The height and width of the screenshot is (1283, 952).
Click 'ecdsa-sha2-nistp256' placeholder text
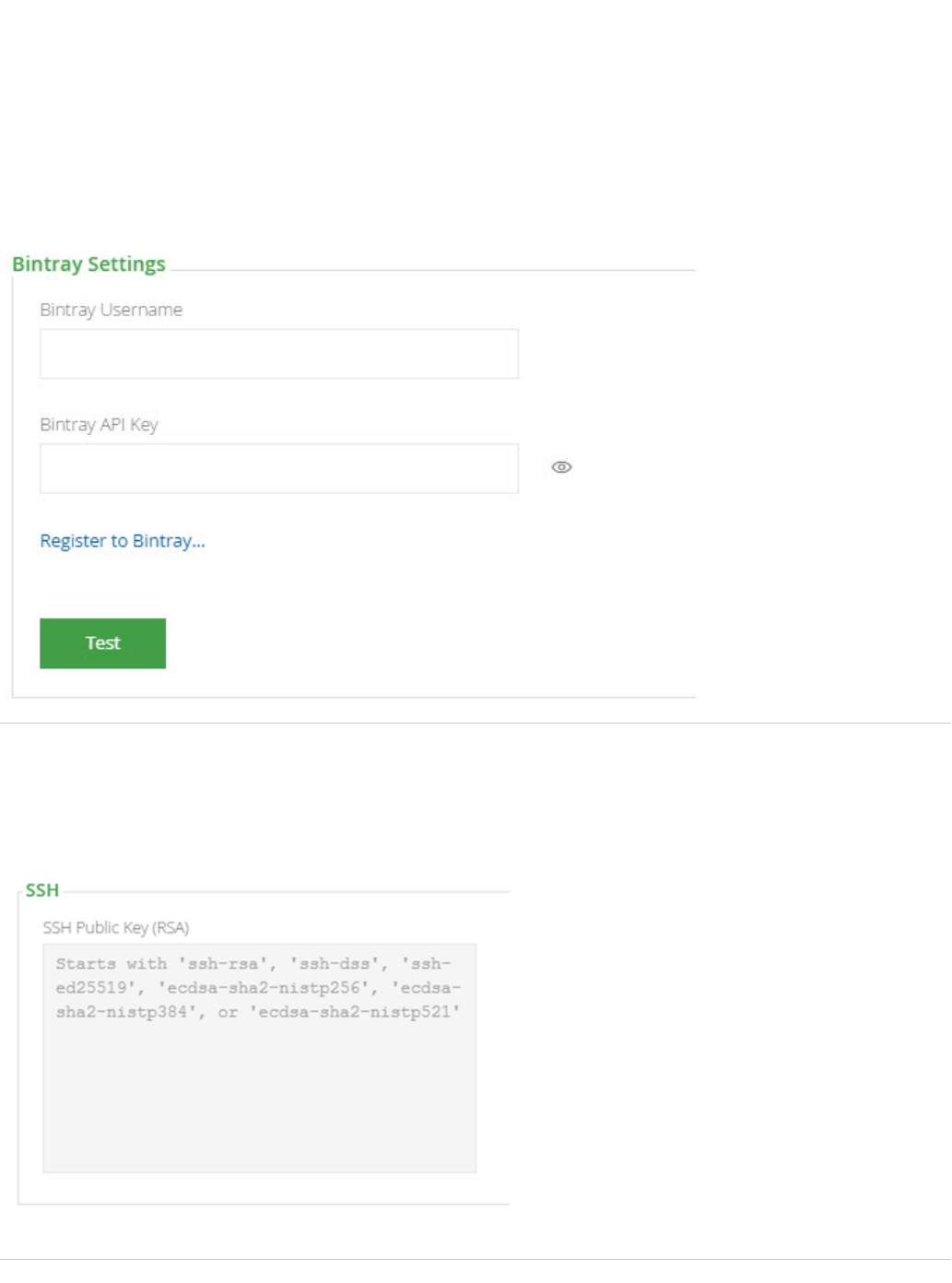click(x=264, y=988)
